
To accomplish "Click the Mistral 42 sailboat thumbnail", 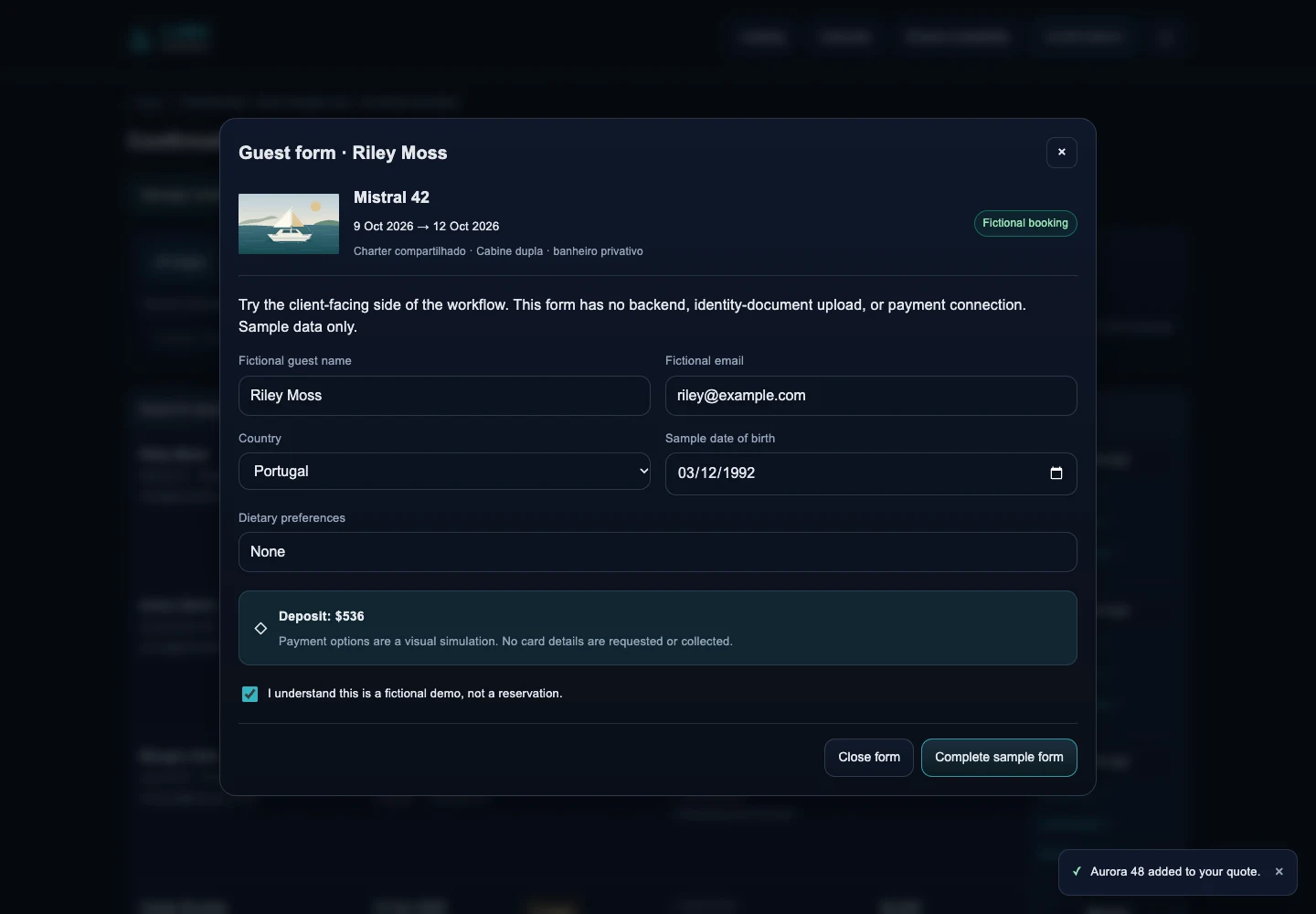I will pos(289,224).
